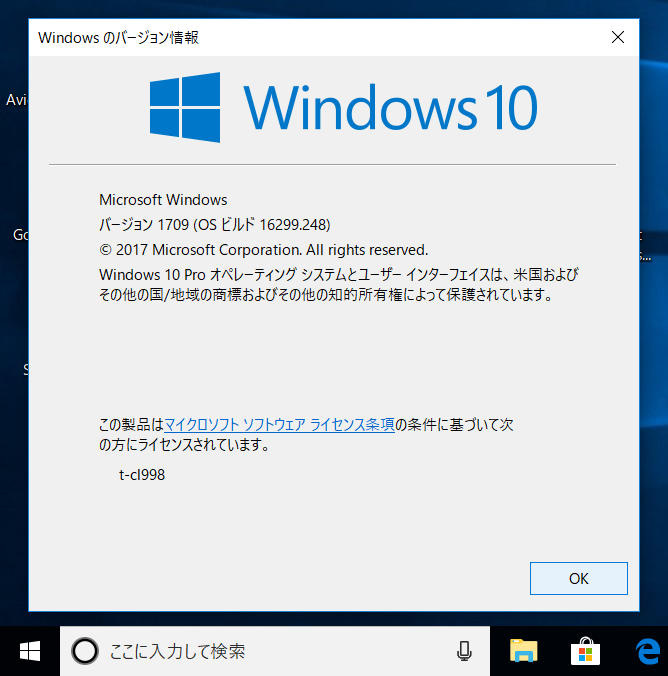The image size is (668, 676).
Task: Click the OK button
Action: pos(578,578)
